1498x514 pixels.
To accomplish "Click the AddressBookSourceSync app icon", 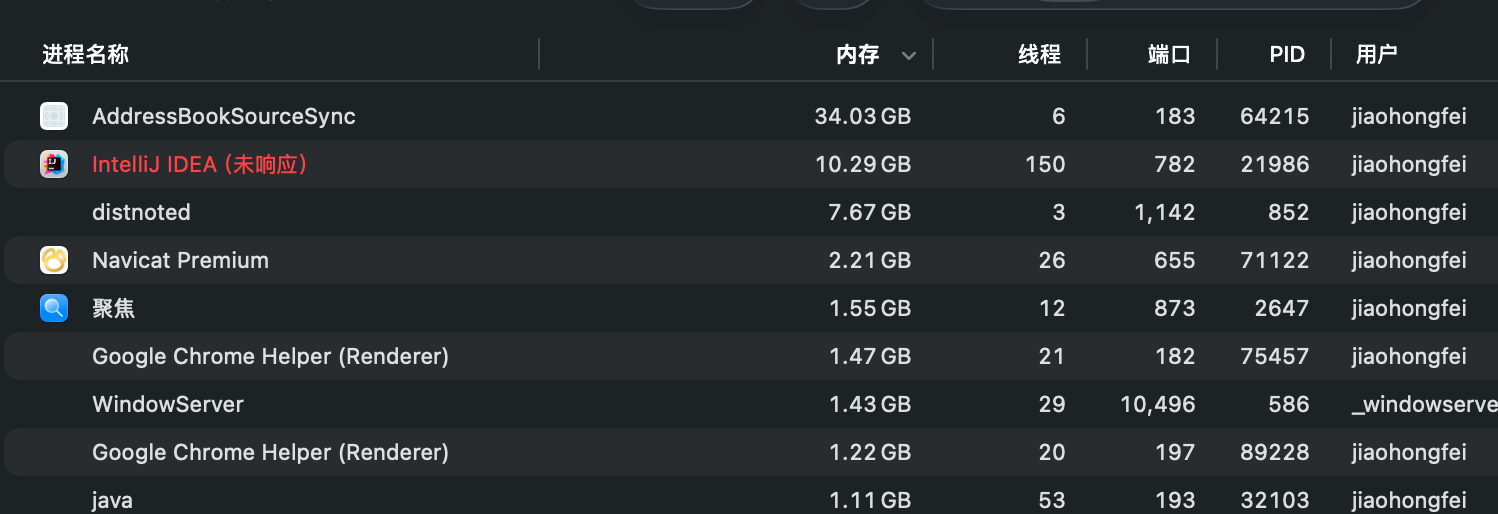I will 54,116.
